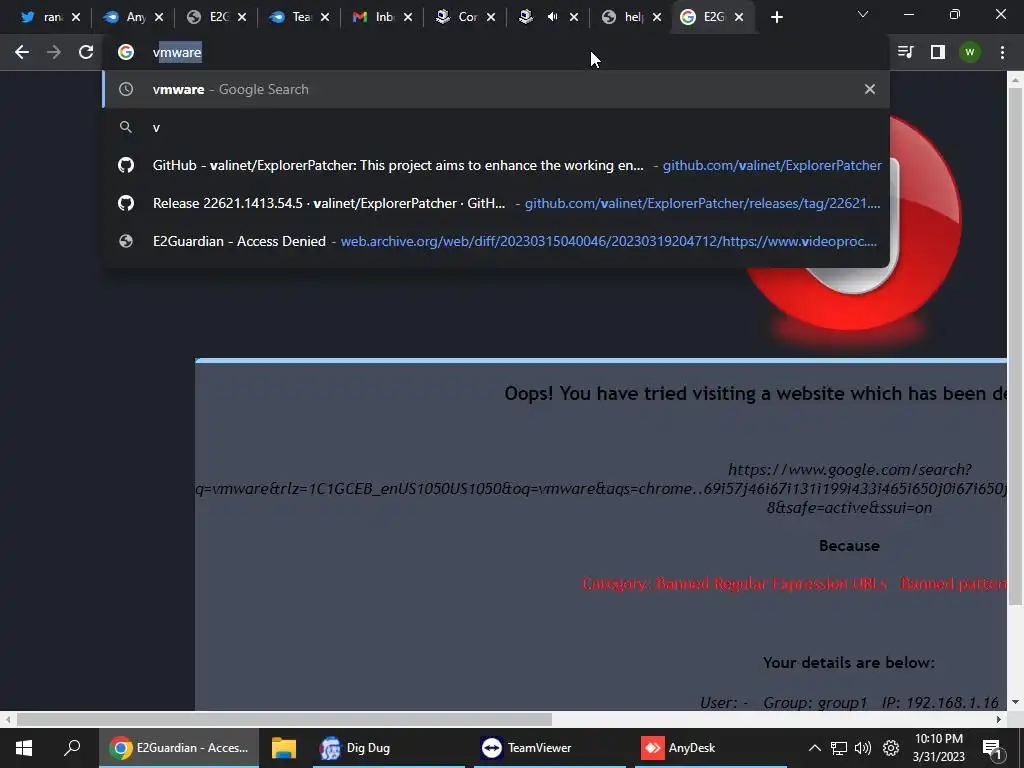Click the volume icon in system tray
This screenshot has height=768, width=1024.
[x=863, y=748]
